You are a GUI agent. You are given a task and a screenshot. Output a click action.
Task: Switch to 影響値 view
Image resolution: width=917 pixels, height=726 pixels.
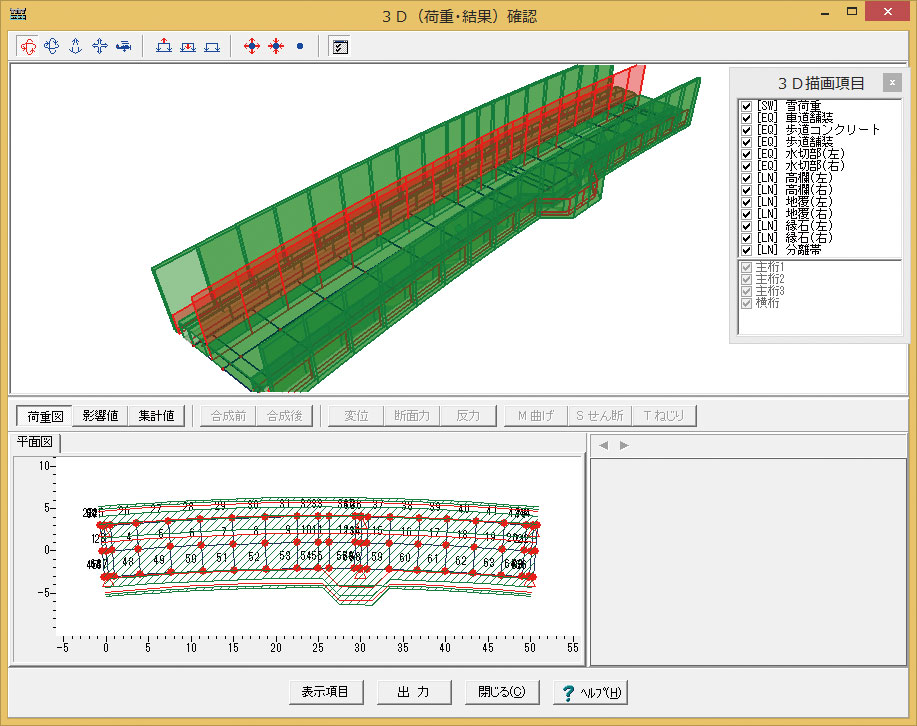tap(100, 416)
